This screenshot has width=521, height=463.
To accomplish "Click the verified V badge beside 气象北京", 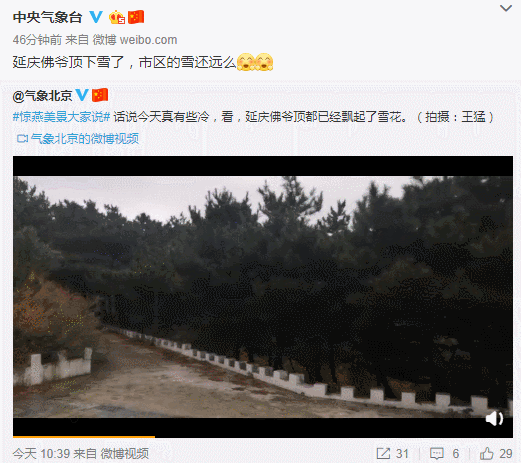I will point(82,95).
